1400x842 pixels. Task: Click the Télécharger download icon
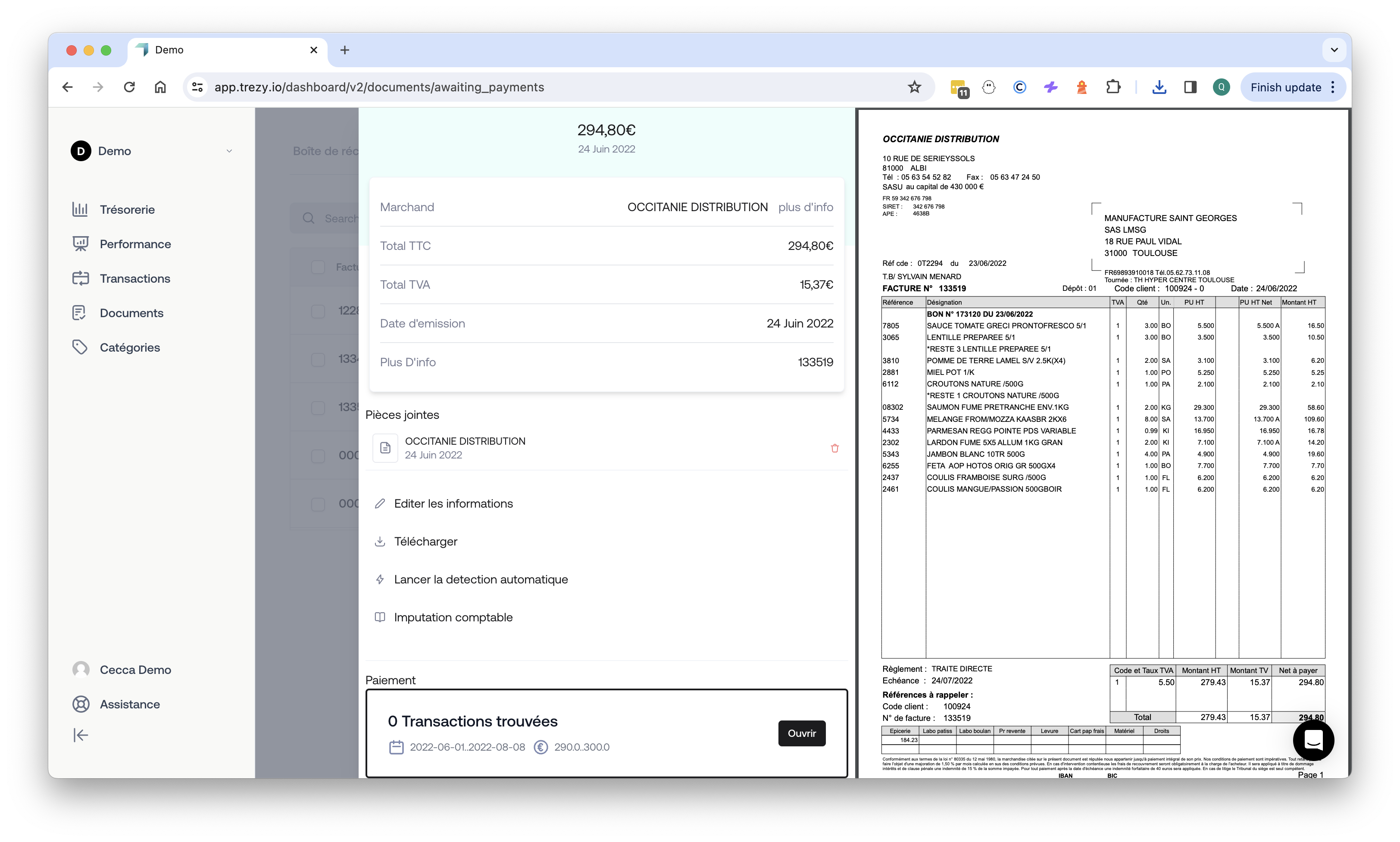click(x=380, y=542)
